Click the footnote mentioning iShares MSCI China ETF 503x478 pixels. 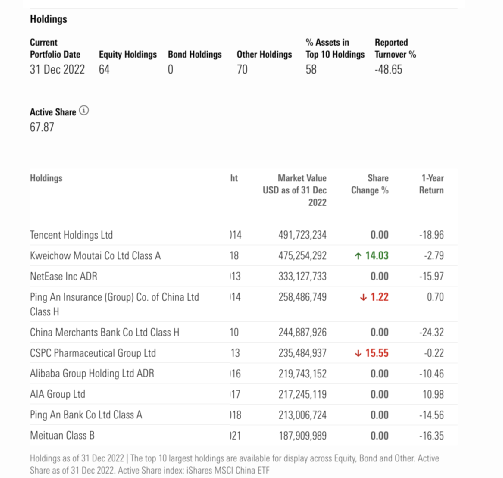[234, 464]
